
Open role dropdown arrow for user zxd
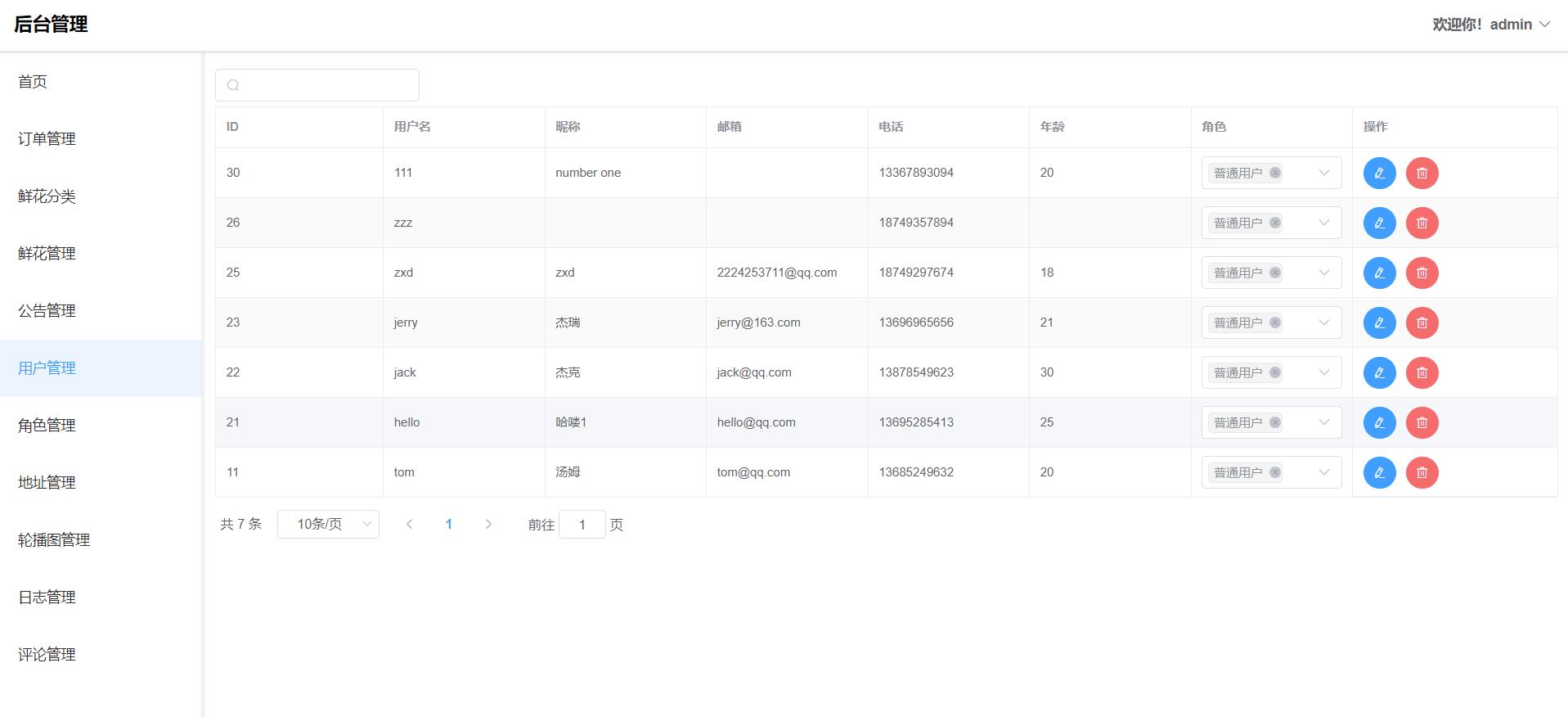[x=1323, y=273]
